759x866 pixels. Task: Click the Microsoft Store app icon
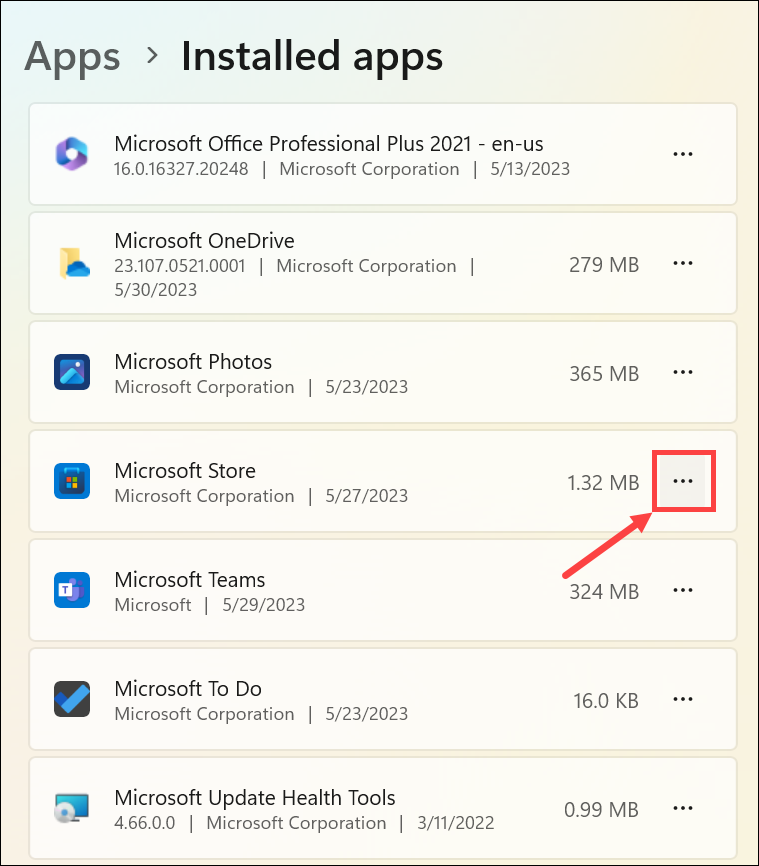[72, 482]
